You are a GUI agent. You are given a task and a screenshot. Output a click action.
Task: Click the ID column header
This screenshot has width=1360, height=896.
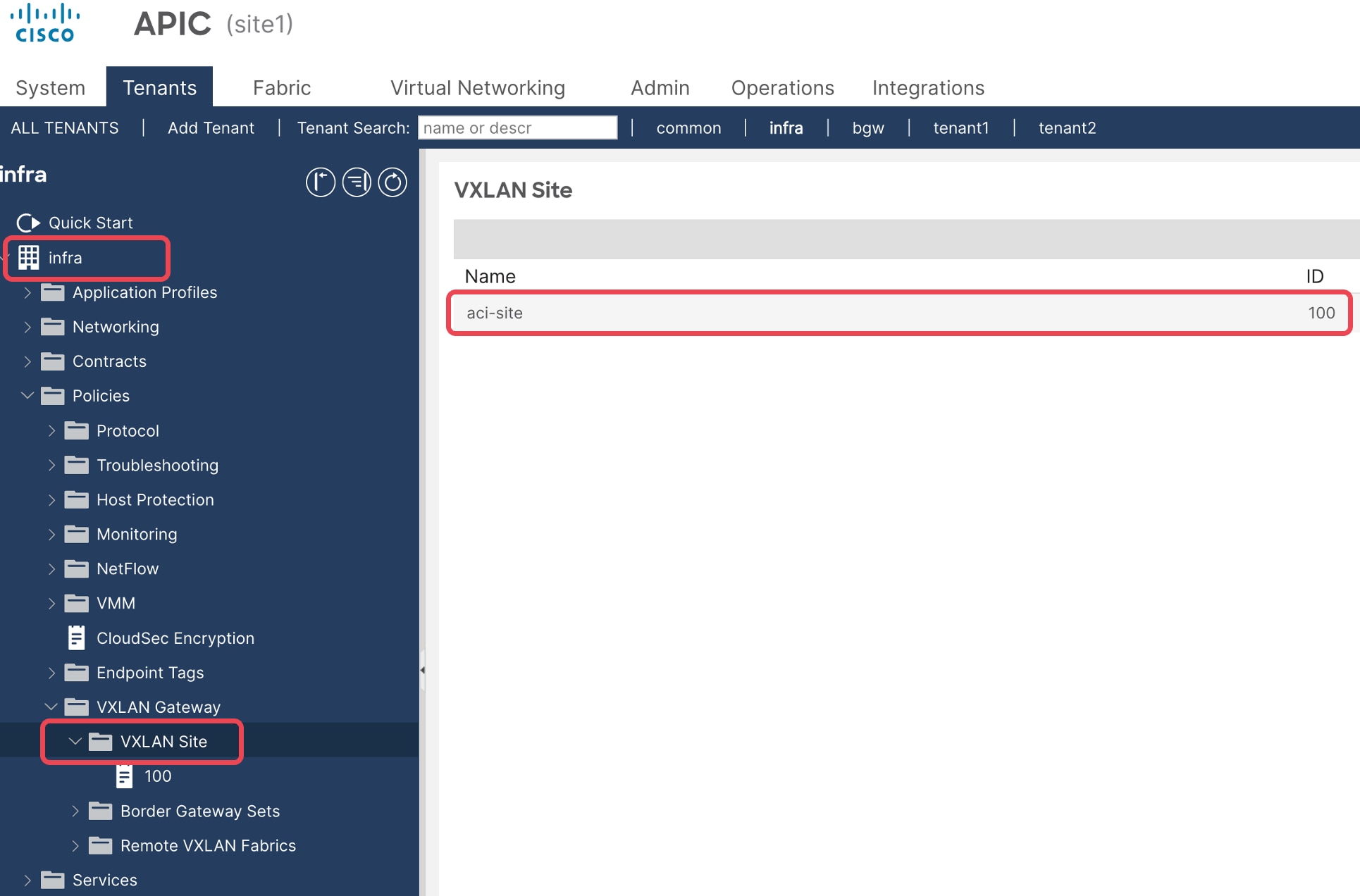pos(1315,276)
